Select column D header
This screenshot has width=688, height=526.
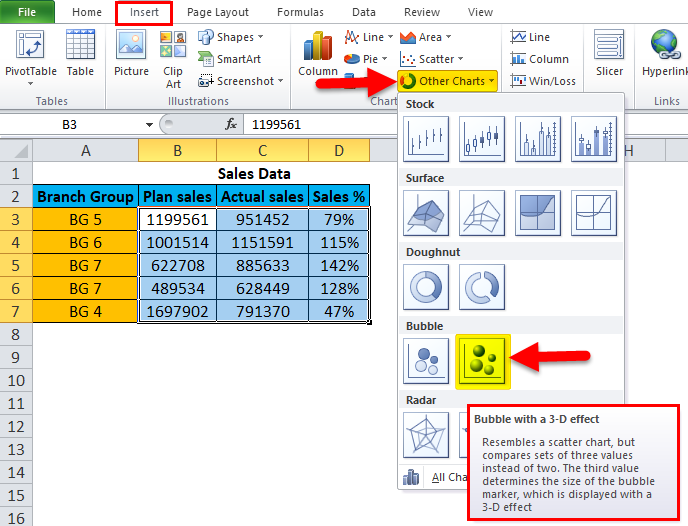coord(339,150)
